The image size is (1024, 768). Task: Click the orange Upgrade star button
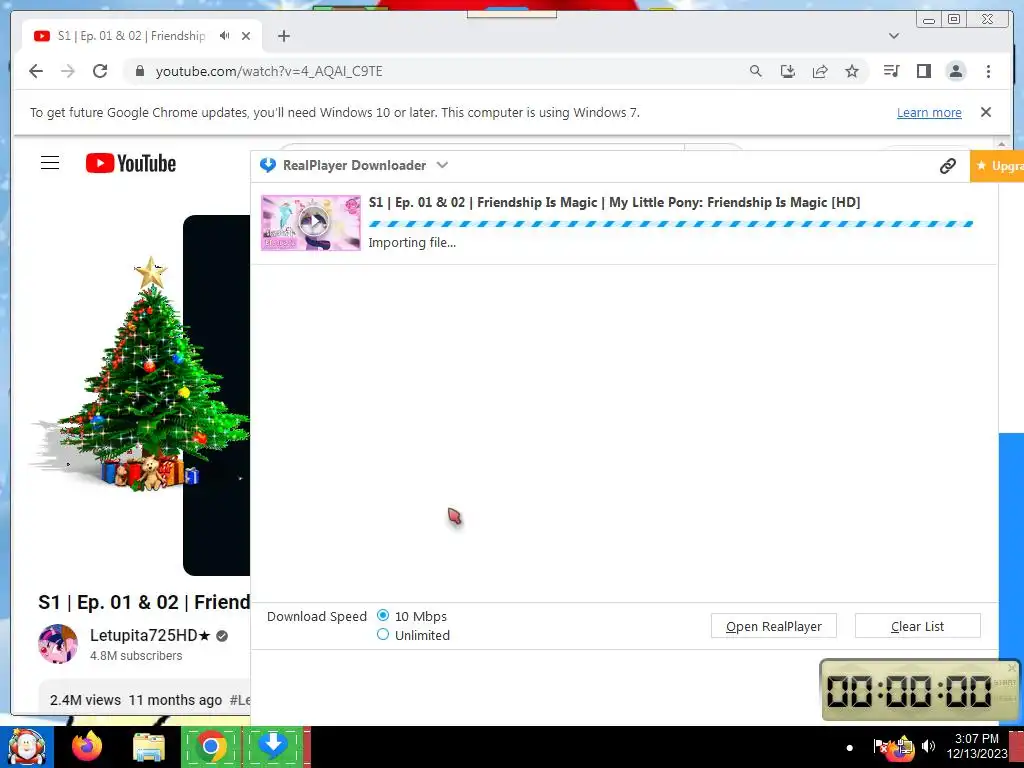click(997, 166)
